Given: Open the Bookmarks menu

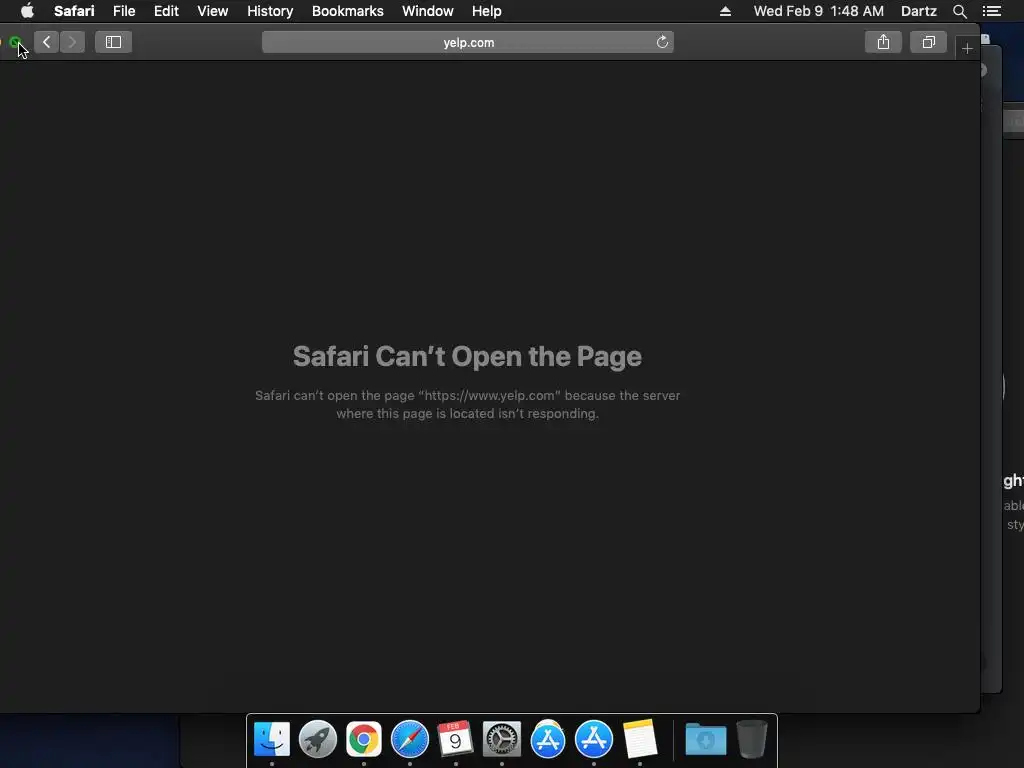Looking at the screenshot, I should point(347,11).
